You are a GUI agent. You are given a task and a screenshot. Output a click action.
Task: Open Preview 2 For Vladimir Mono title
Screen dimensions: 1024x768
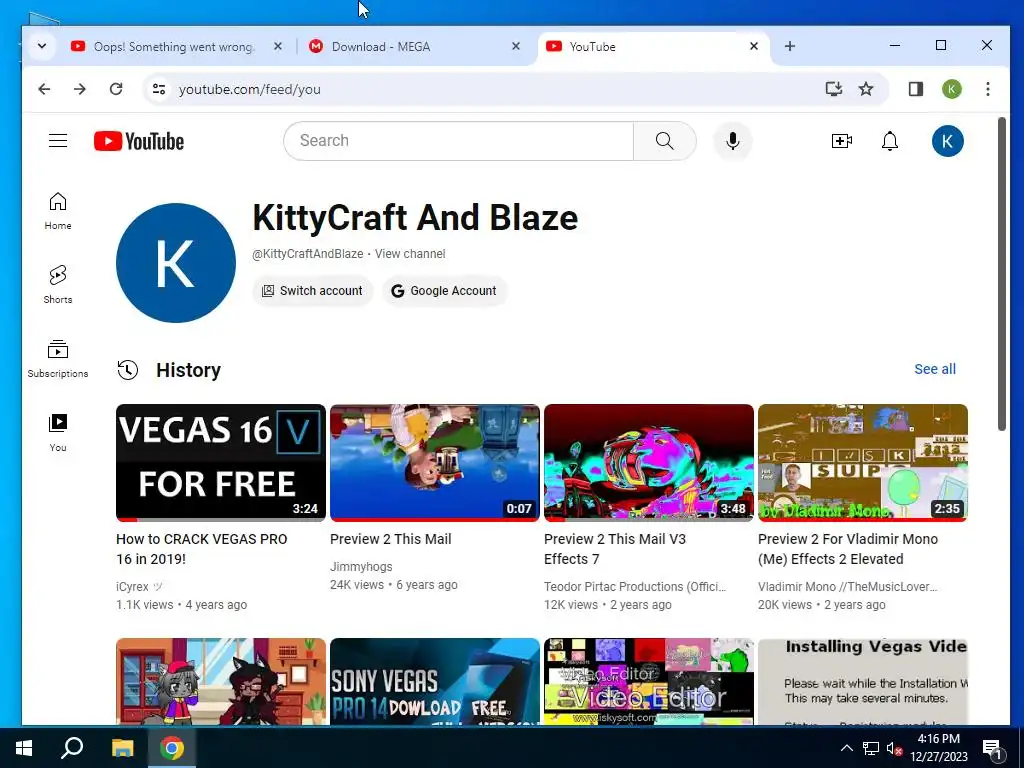(848, 549)
